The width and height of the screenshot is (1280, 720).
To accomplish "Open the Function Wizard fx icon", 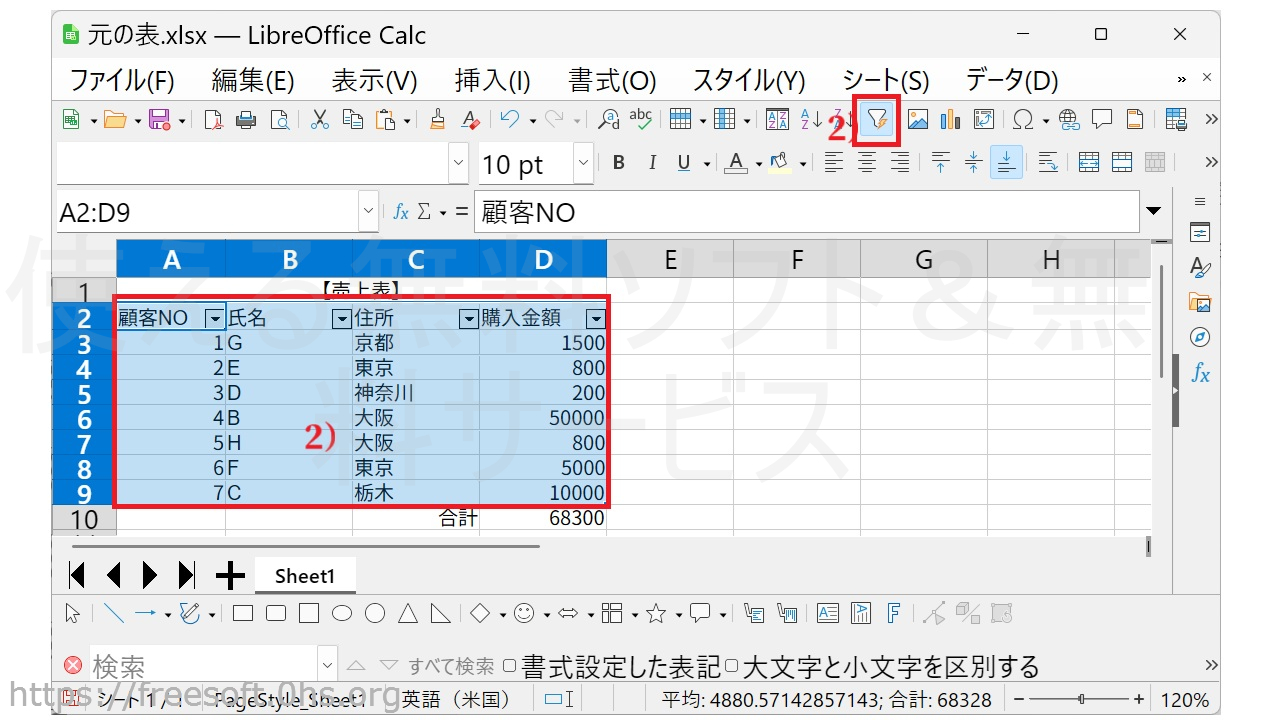I will pos(400,212).
